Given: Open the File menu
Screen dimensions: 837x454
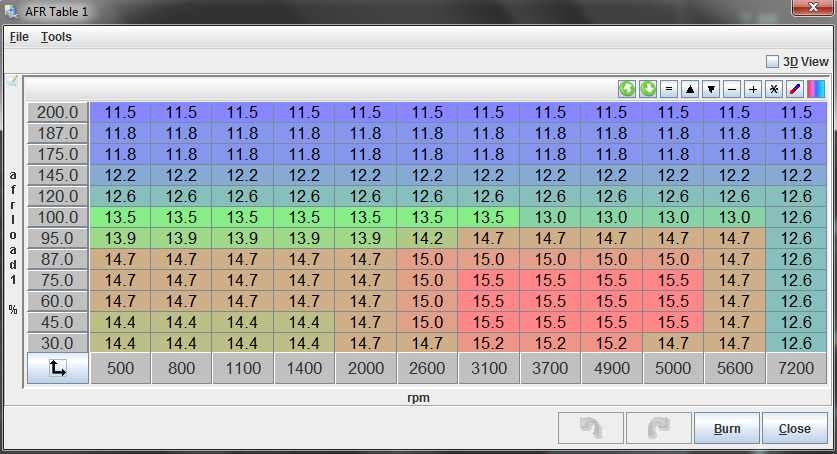Looking at the screenshot, I should point(19,37).
